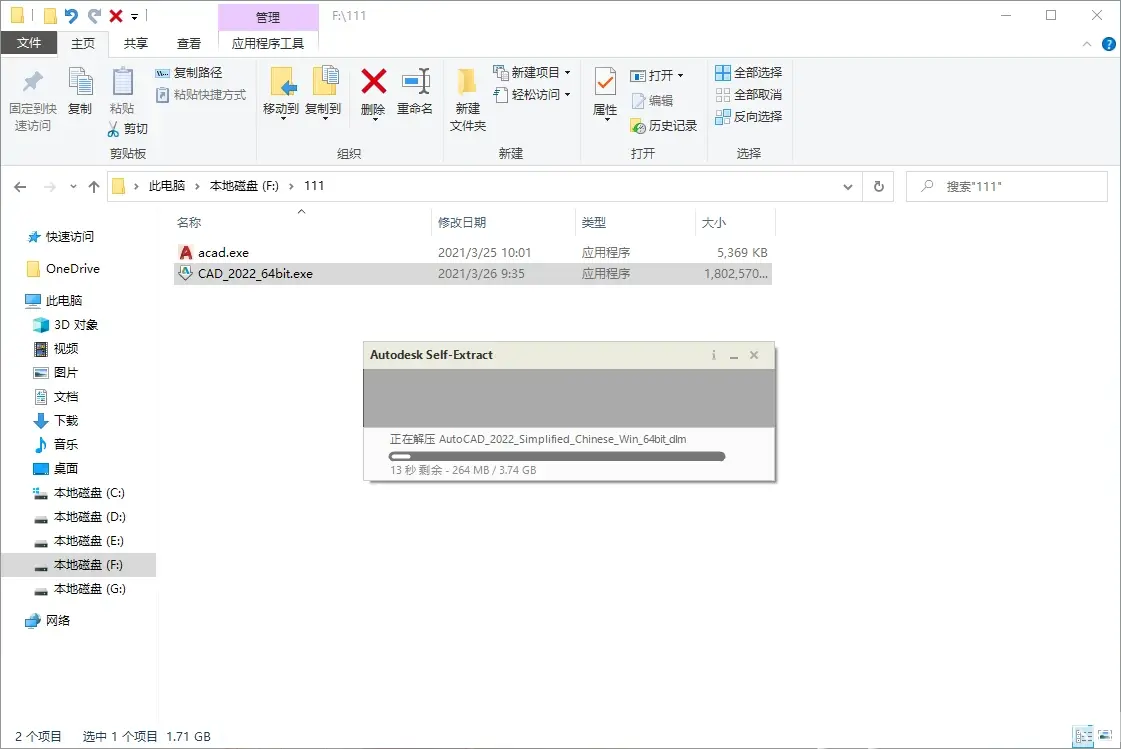Switch to the details view in the status bar
The width and height of the screenshot is (1121, 749).
pyautogui.click(x=1084, y=735)
